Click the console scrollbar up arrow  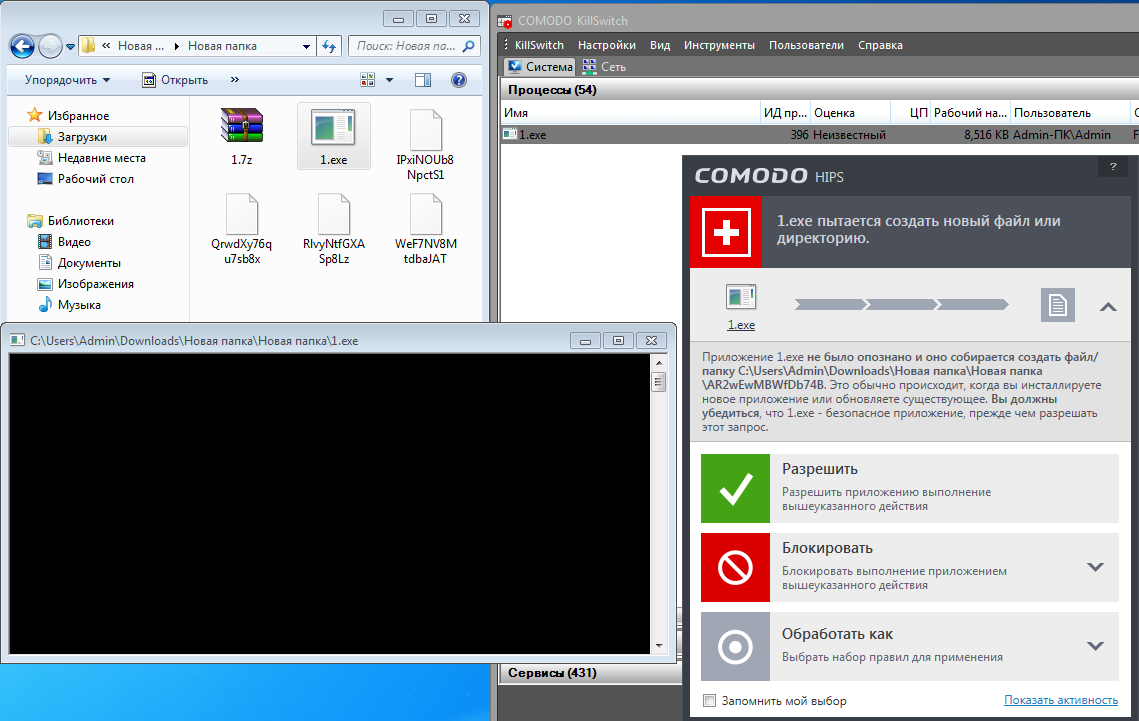[659, 362]
